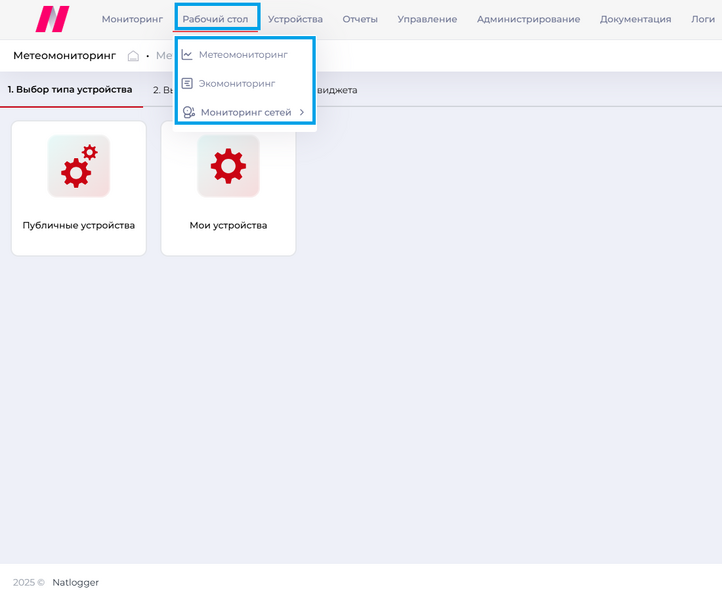Click the home breadcrumb icon
The height and width of the screenshot is (600, 722).
pyautogui.click(x=133, y=56)
